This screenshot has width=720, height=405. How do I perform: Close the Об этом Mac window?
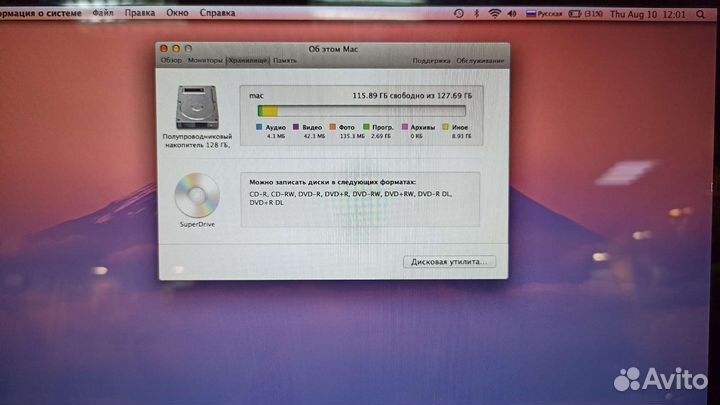164,48
